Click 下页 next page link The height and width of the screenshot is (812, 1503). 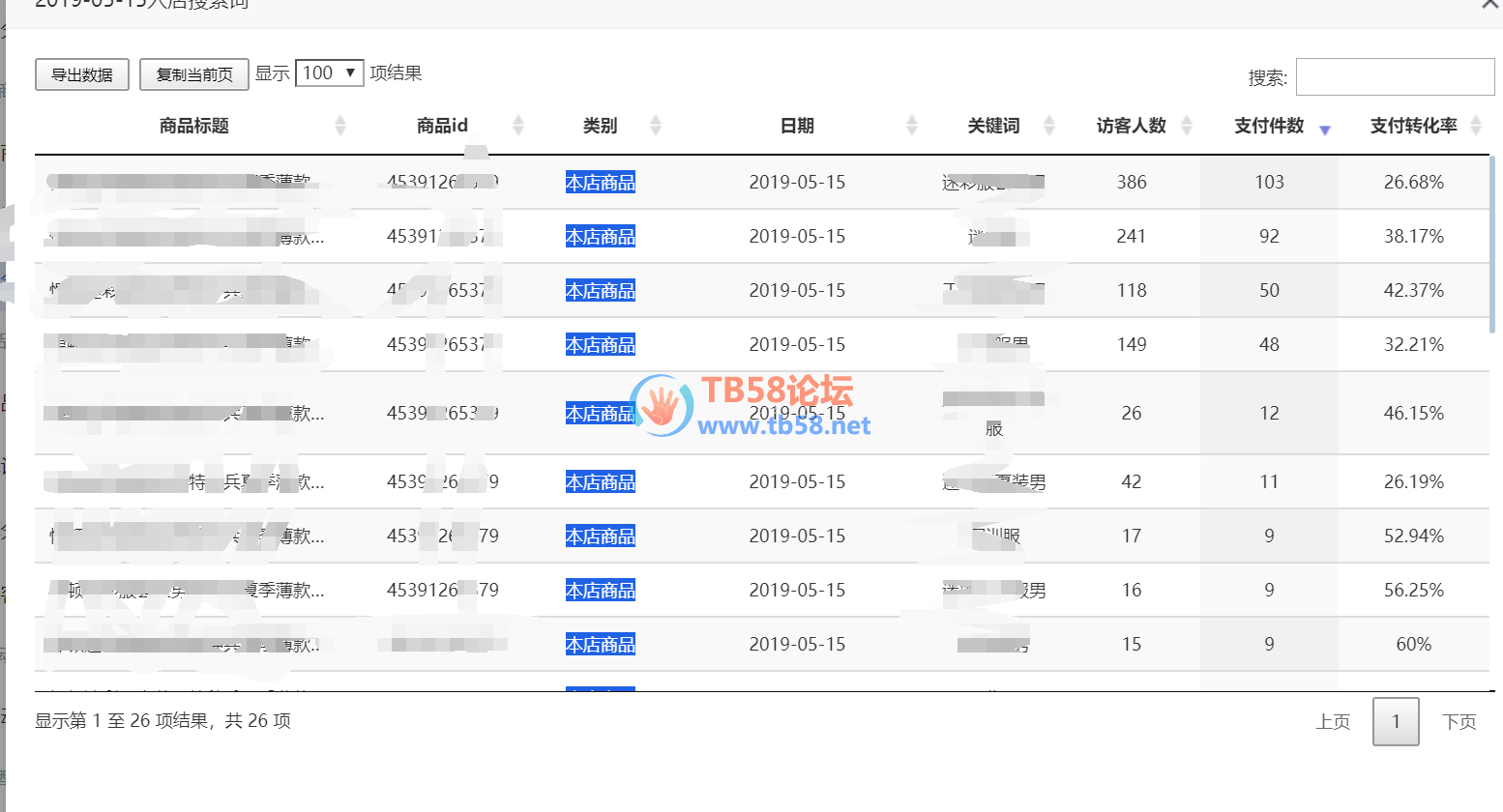coord(1459,722)
